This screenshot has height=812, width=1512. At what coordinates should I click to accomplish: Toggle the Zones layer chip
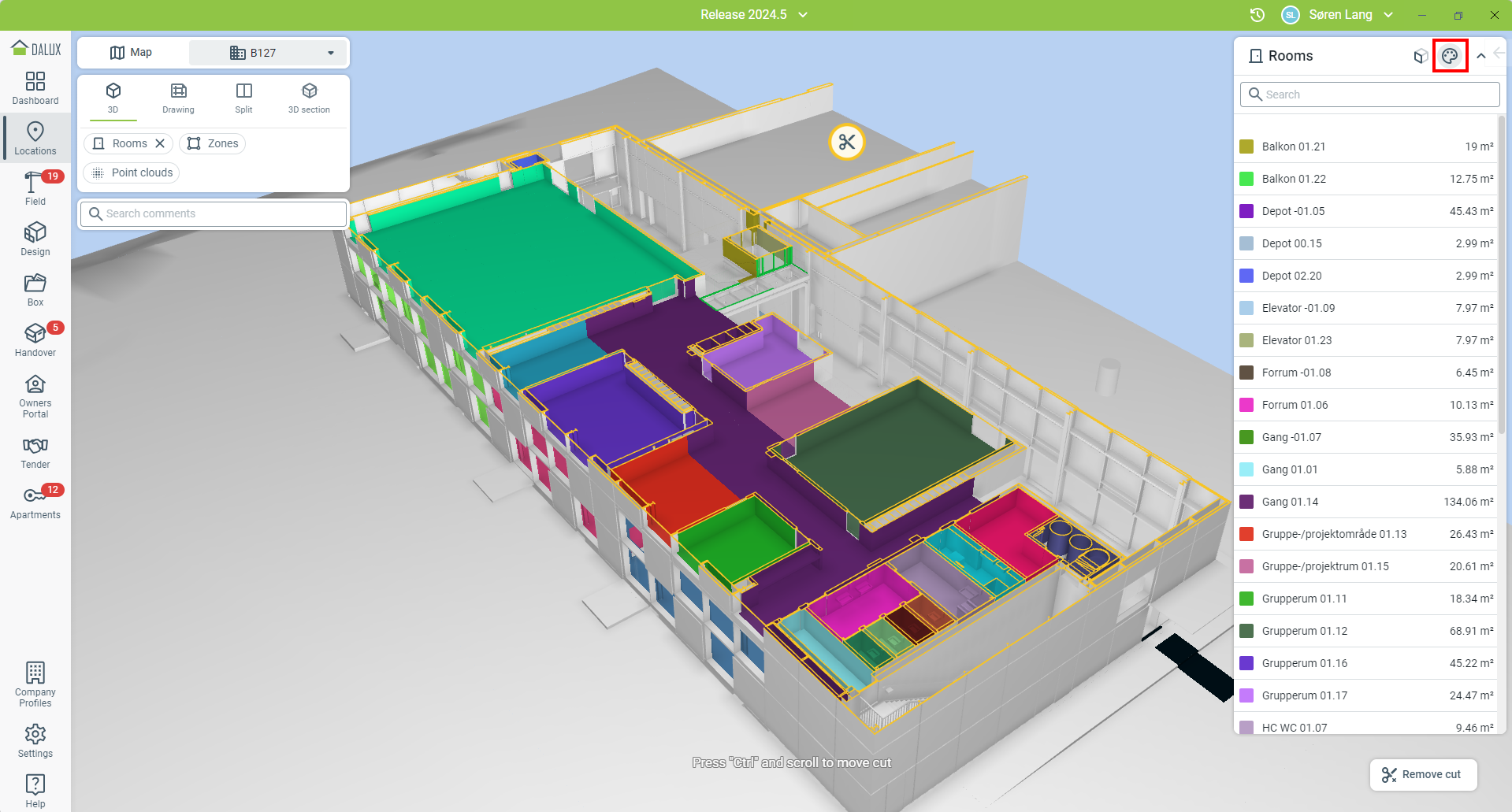click(x=213, y=143)
